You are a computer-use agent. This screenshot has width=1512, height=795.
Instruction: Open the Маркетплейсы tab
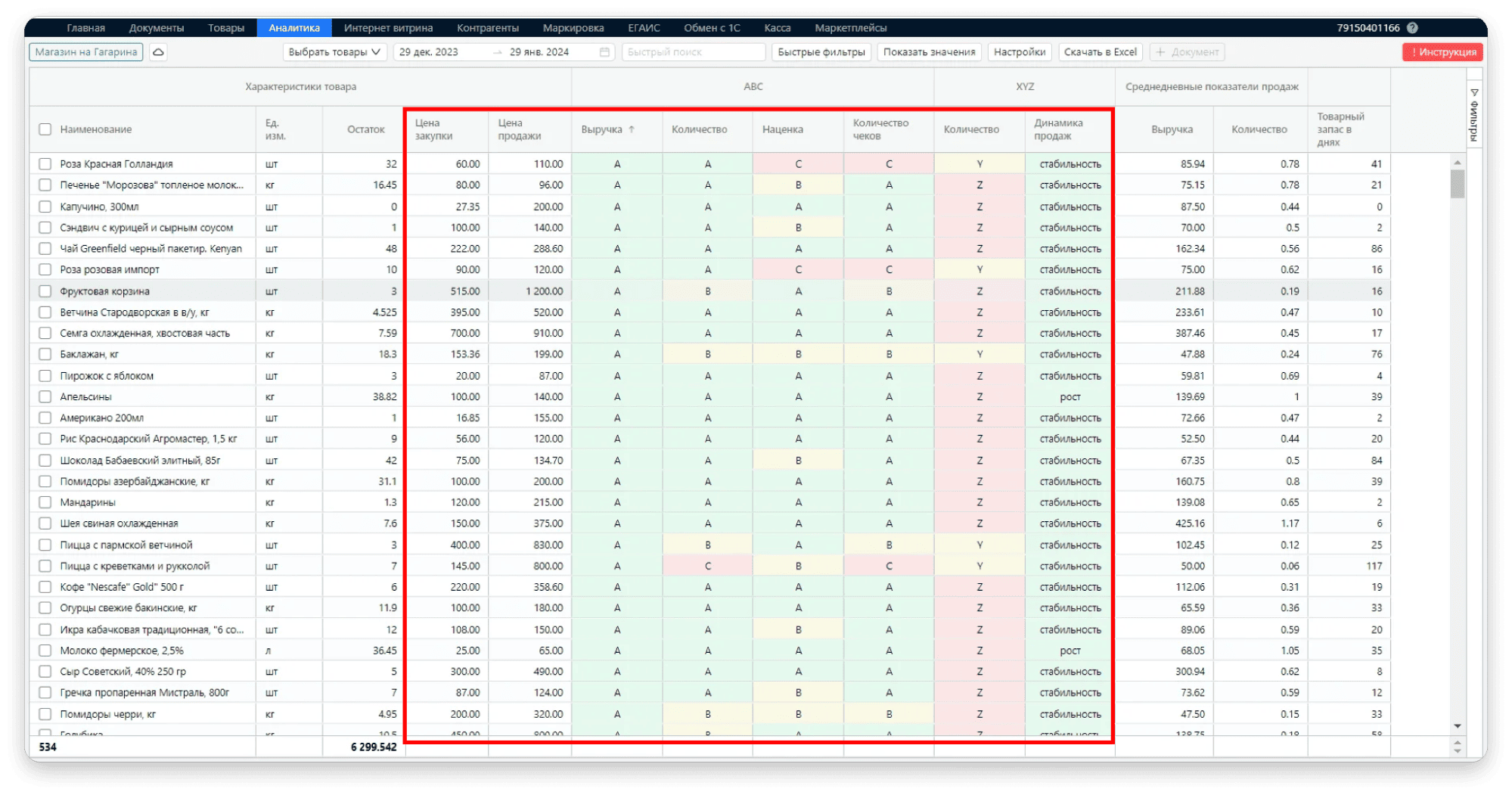point(850,28)
